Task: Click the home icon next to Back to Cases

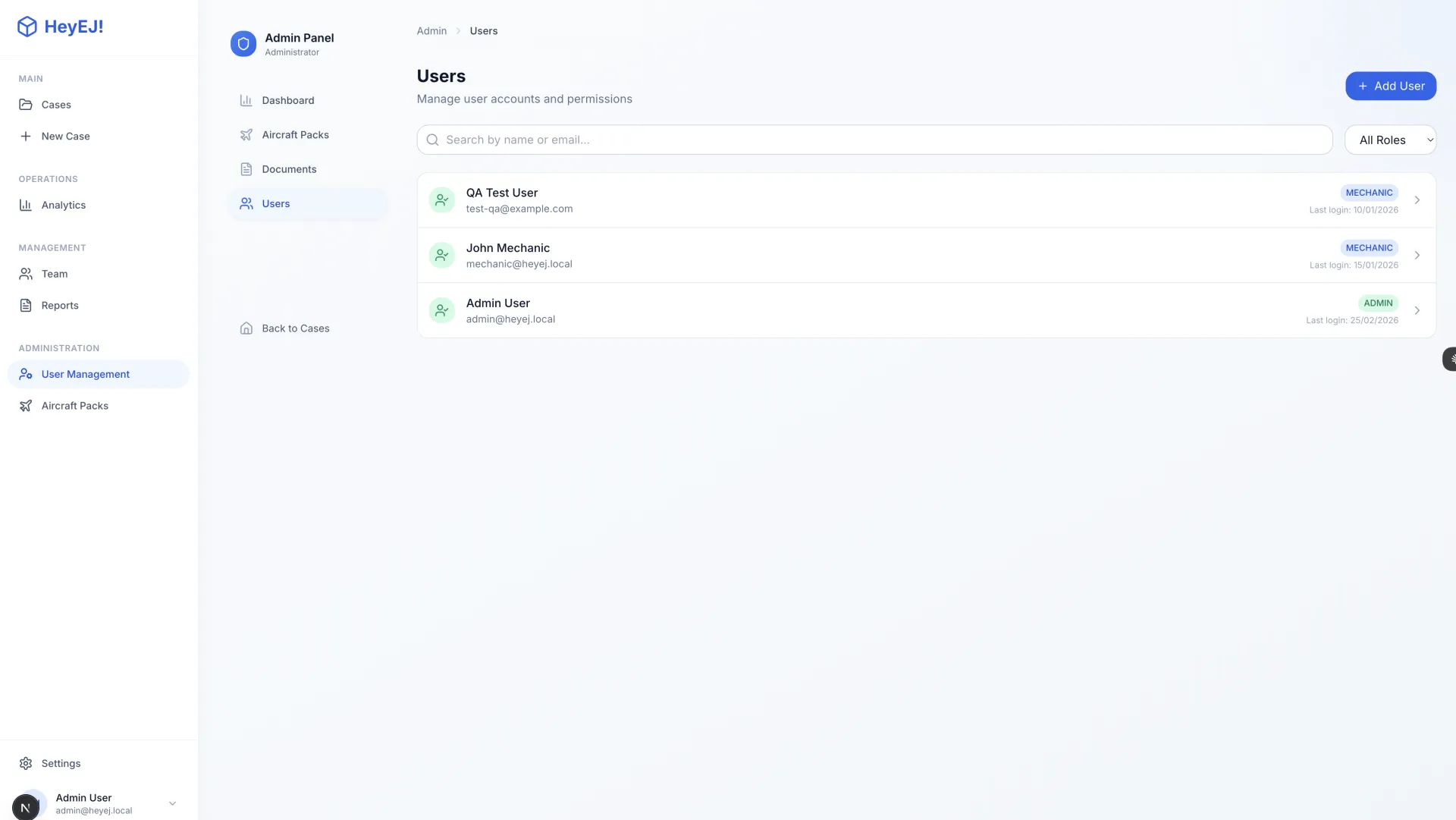Action: click(x=246, y=328)
